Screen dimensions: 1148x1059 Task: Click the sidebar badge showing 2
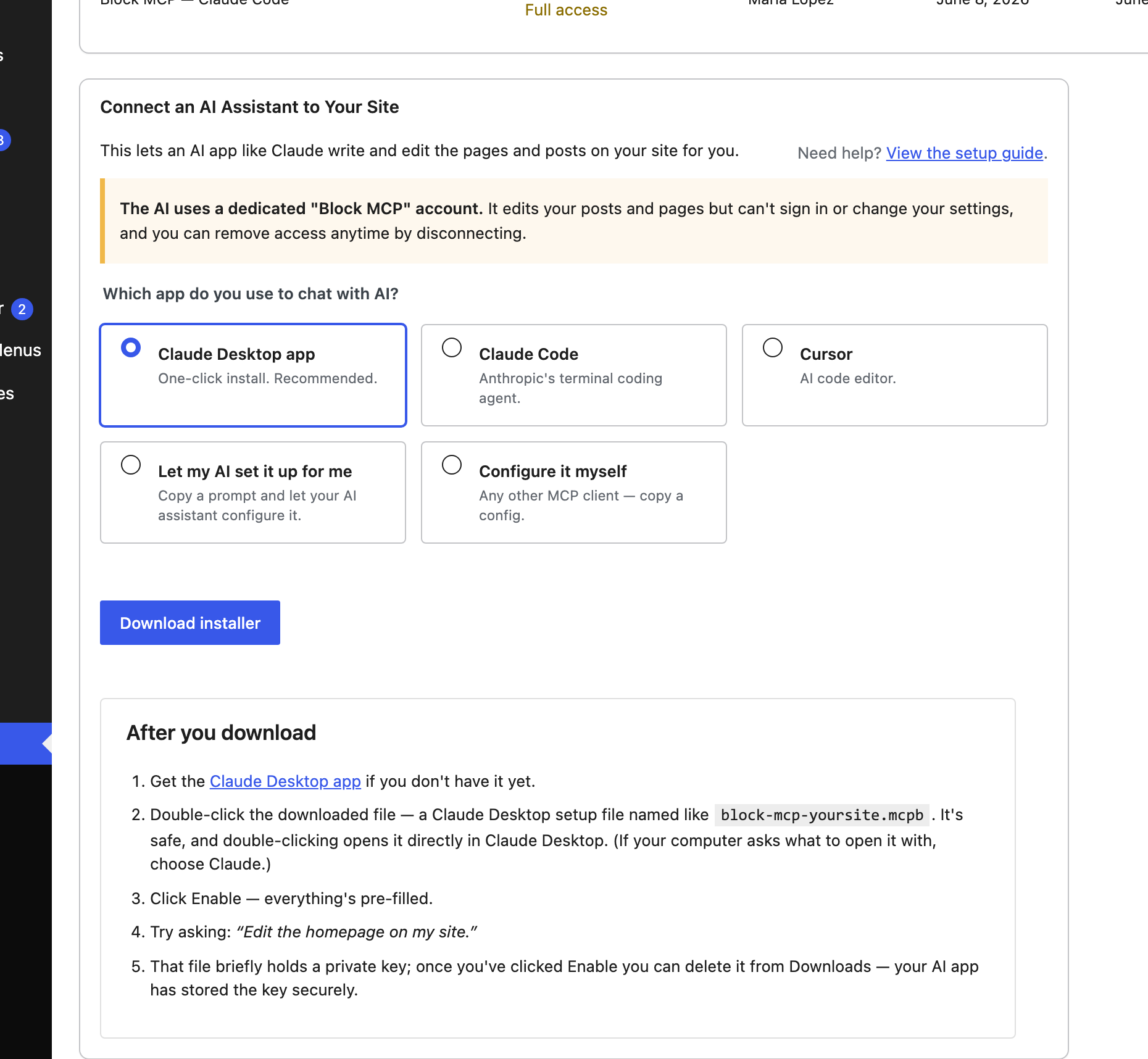point(22,309)
